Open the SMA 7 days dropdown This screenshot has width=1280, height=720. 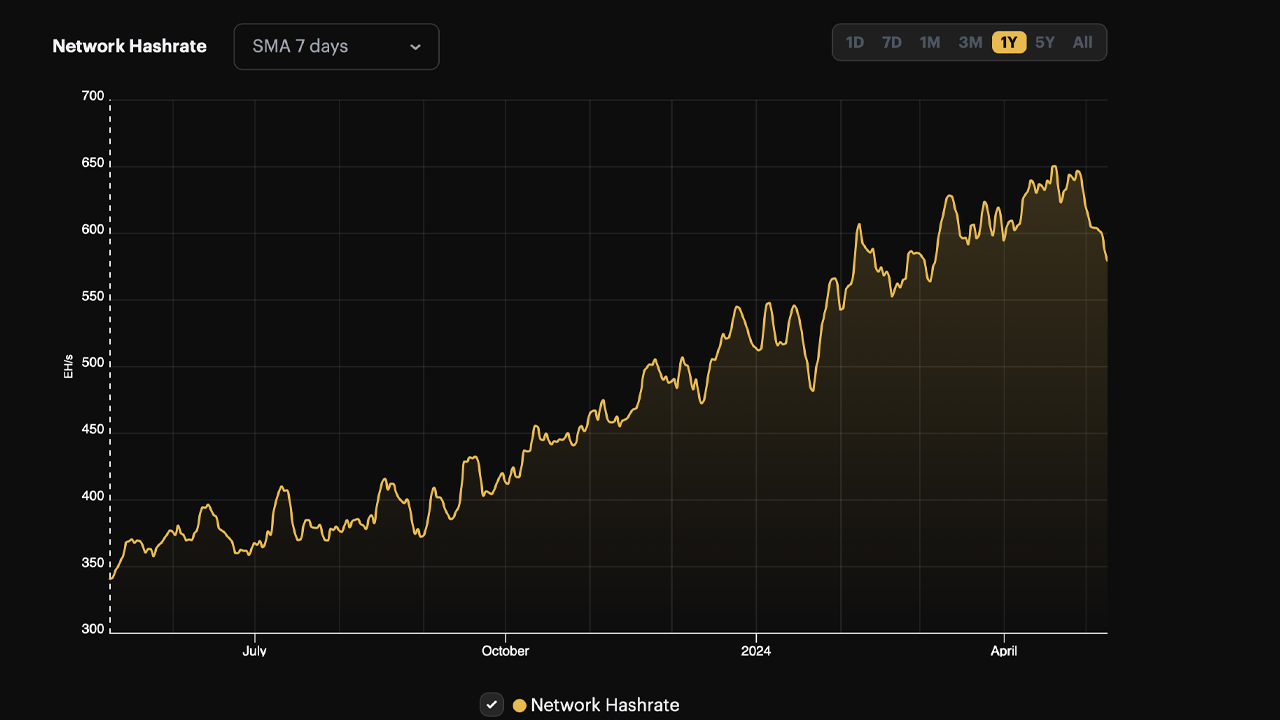335,46
